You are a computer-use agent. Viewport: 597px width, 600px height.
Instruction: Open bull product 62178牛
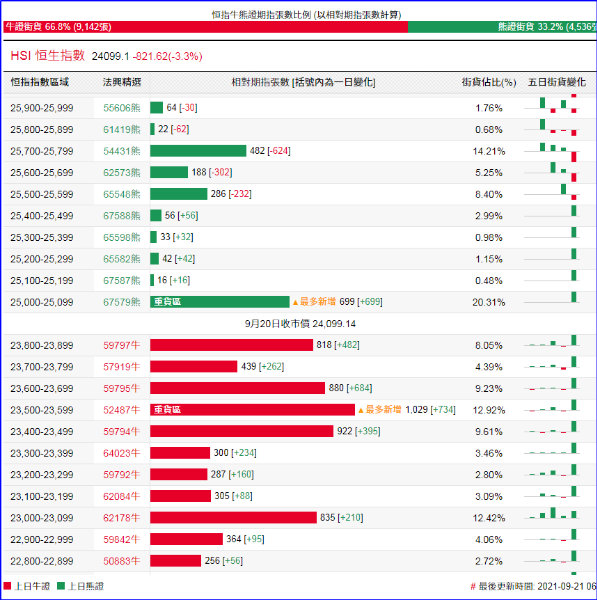click(122, 518)
